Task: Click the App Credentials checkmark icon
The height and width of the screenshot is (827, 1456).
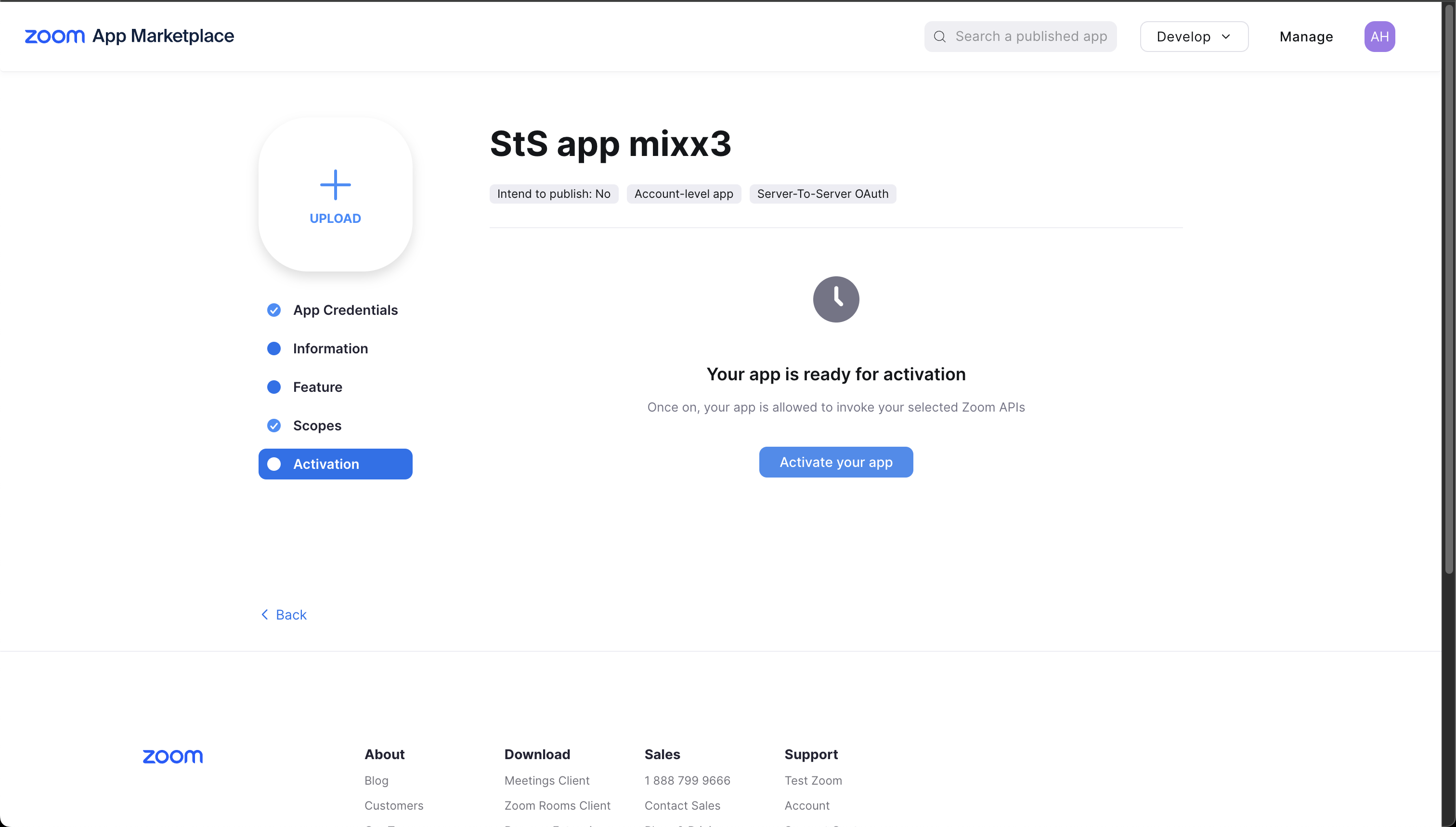Action: click(x=274, y=310)
